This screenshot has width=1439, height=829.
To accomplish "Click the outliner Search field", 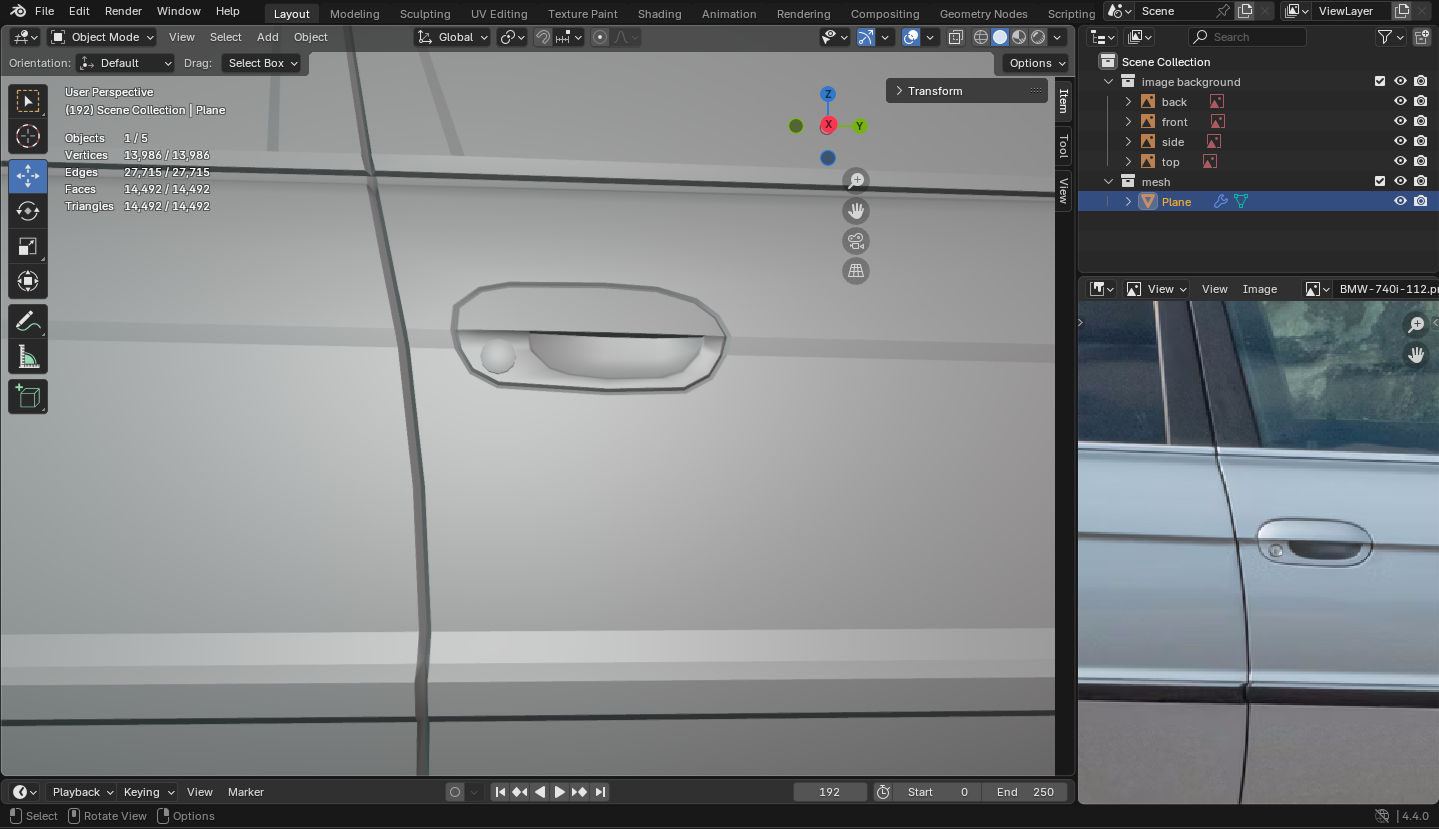I will [x=1247, y=37].
